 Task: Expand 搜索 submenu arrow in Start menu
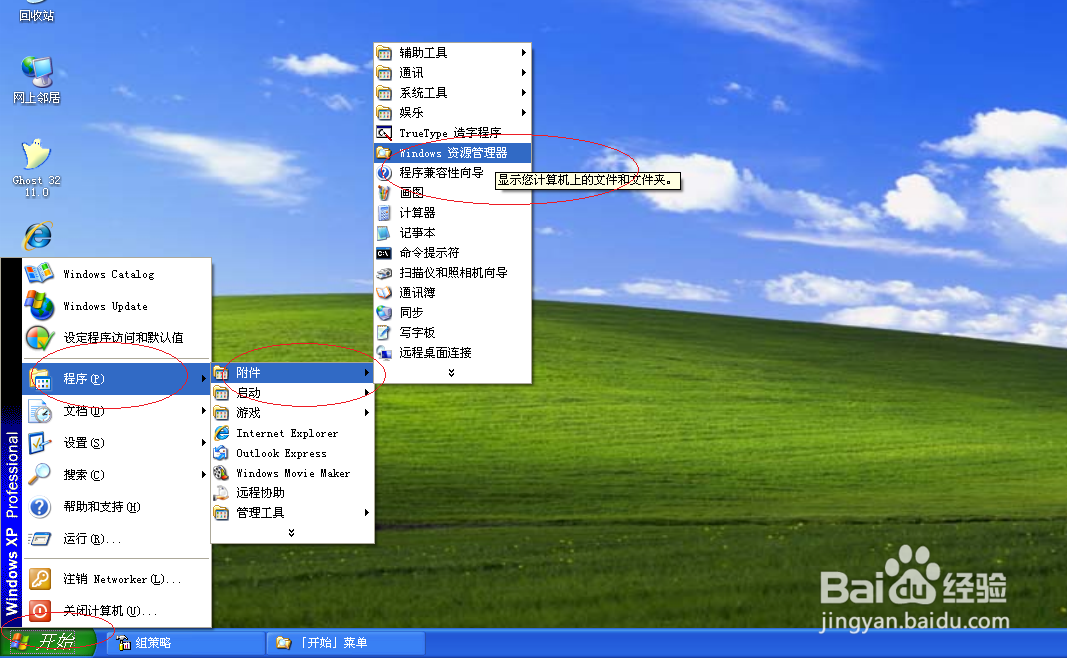coord(203,474)
